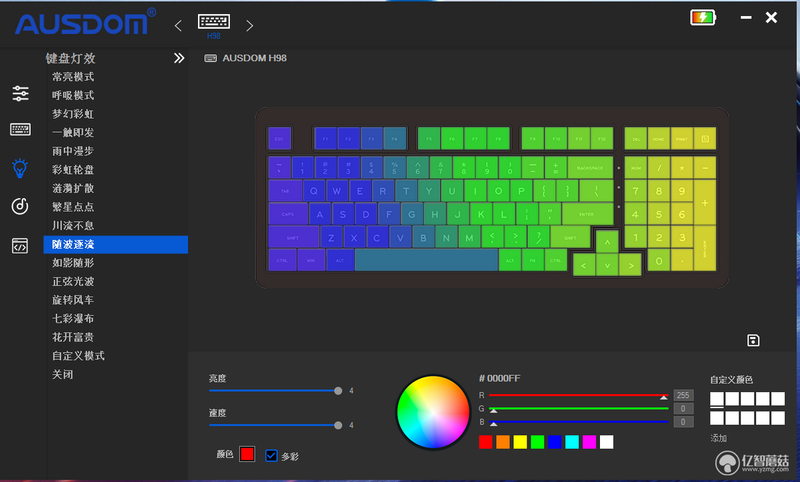Click the AUSDOM logo
The image size is (800, 482).
[x=85, y=22]
